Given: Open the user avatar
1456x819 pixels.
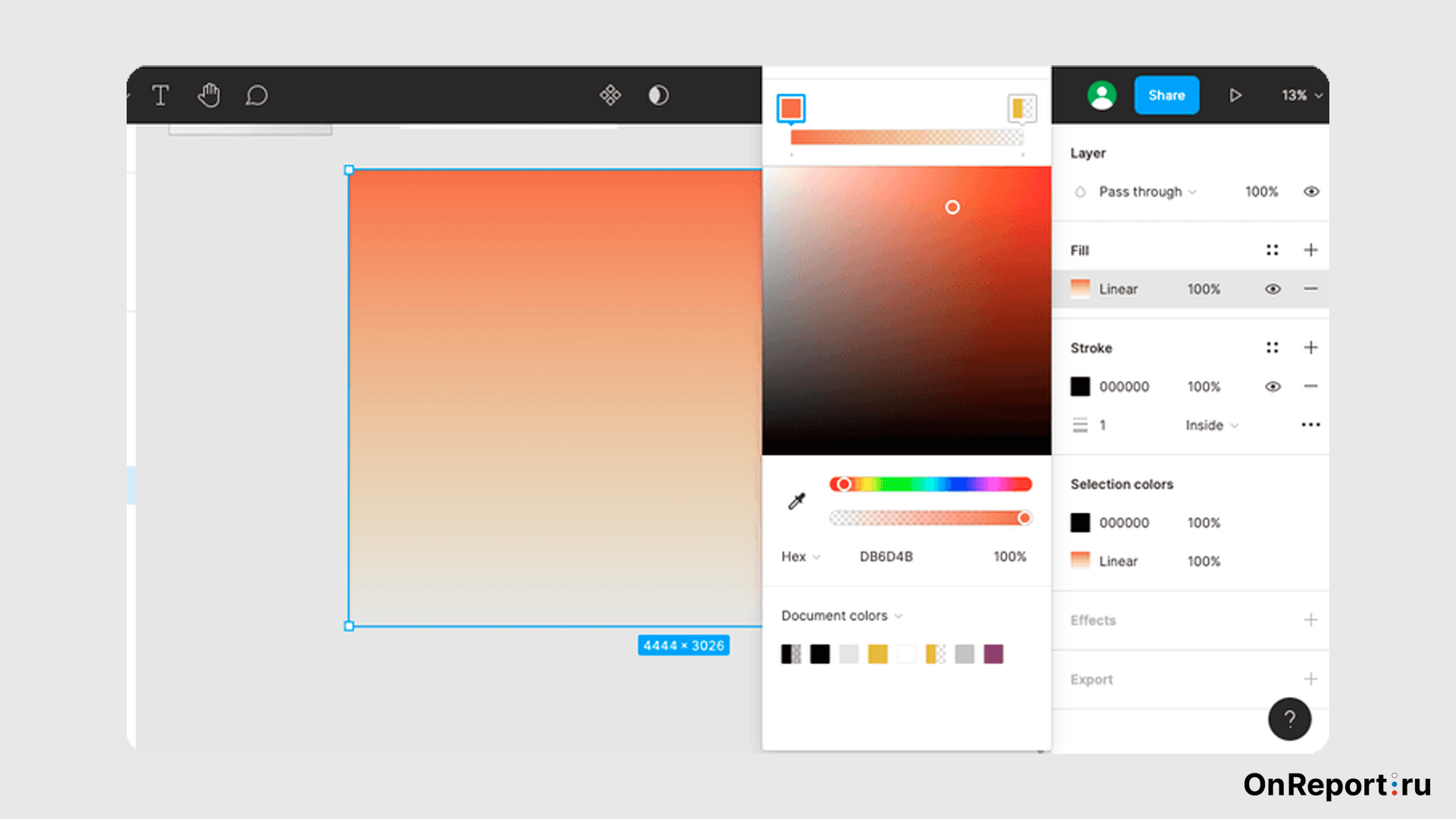Looking at the screenshot, I should tap(1101, 96).
